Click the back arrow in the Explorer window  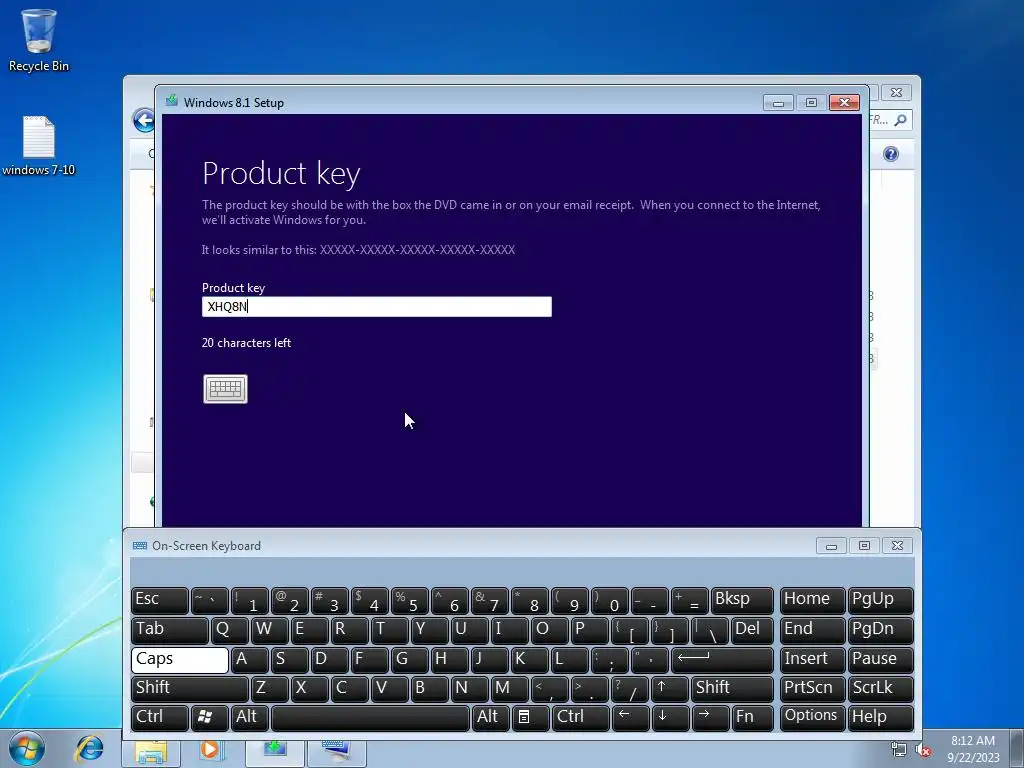click(144, 120)
